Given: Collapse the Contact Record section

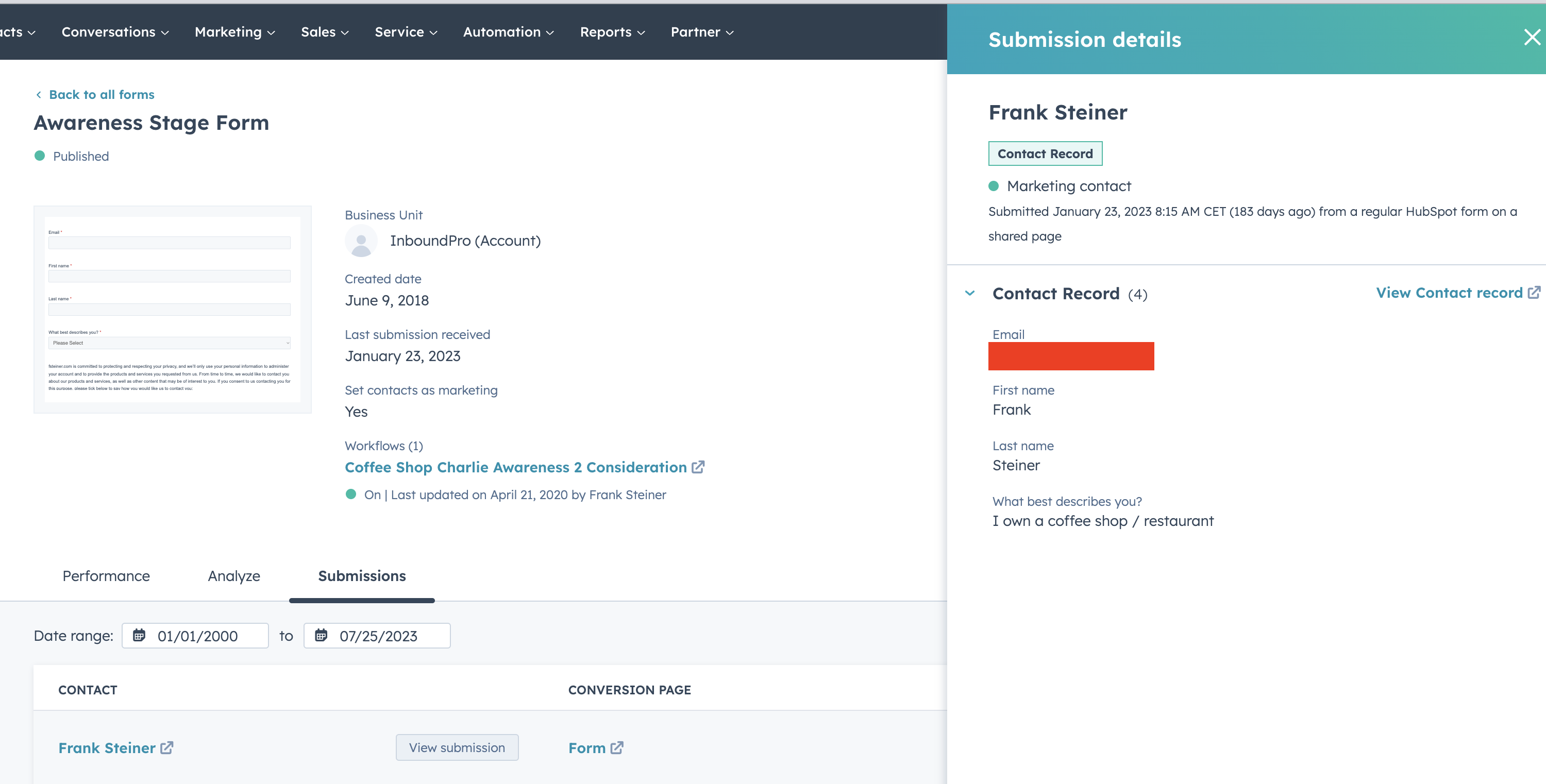Looking at the screenshot, I should (969, 293).
